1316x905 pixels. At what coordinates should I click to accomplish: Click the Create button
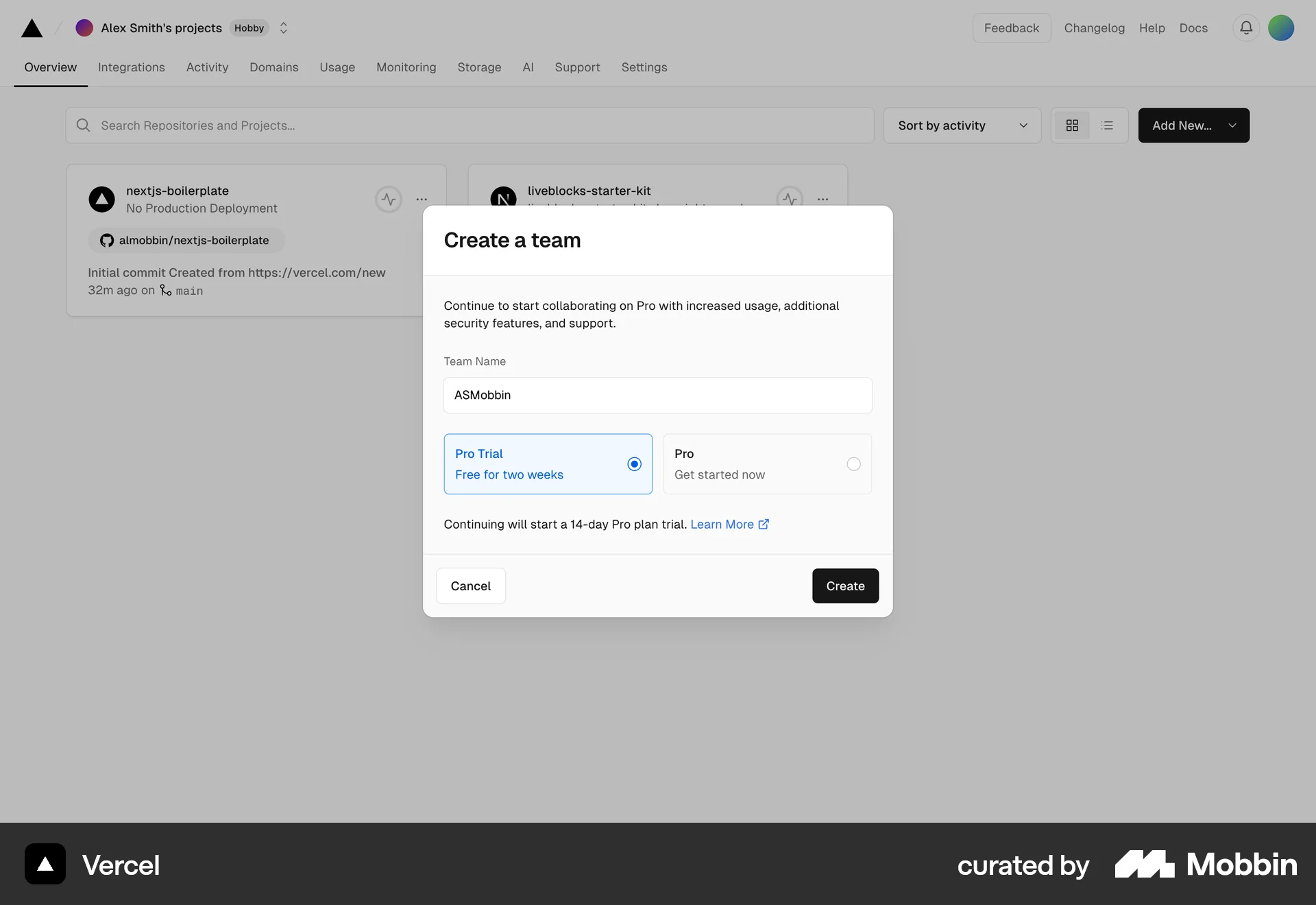pyautogui.click(x=845, y=586)
